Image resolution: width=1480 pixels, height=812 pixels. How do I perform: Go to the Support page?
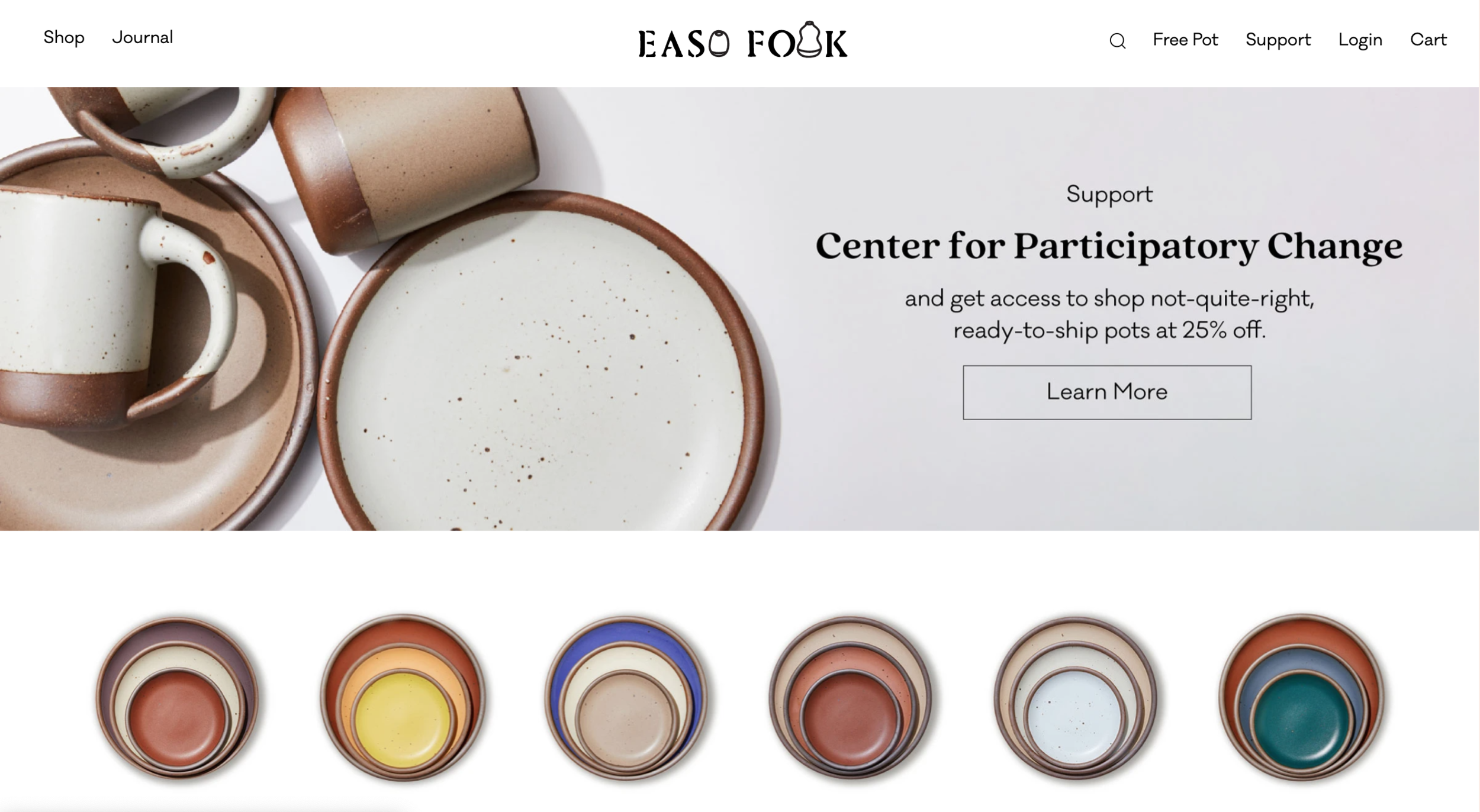pos(1278,40)
